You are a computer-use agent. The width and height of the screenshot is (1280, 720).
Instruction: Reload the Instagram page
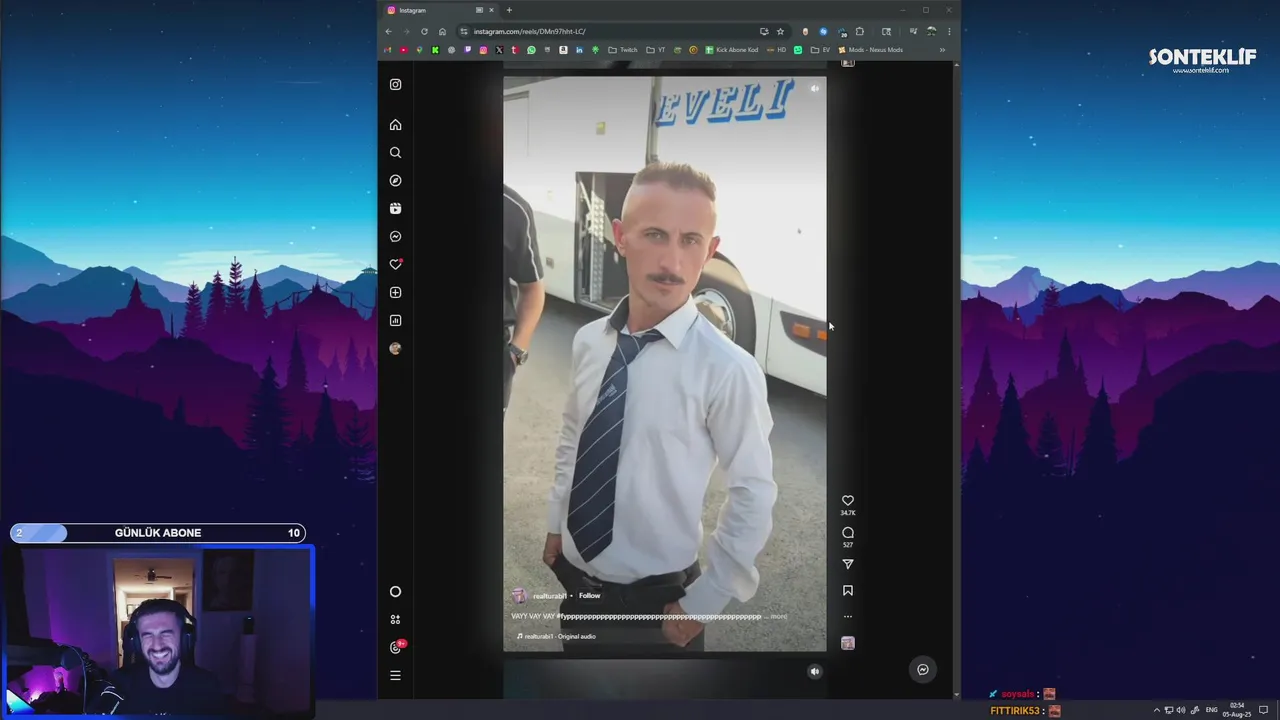pyautogui.click(x=424, y=31)
